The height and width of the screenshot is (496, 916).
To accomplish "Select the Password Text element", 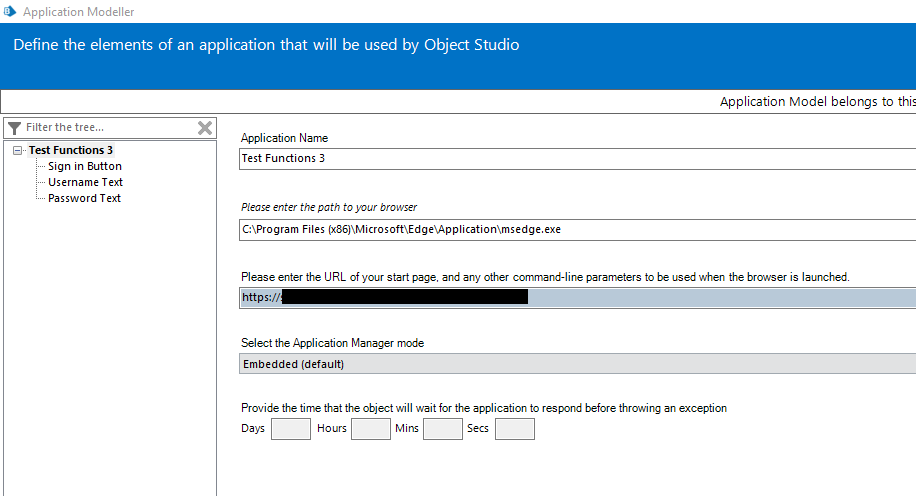I will [84, 198].
